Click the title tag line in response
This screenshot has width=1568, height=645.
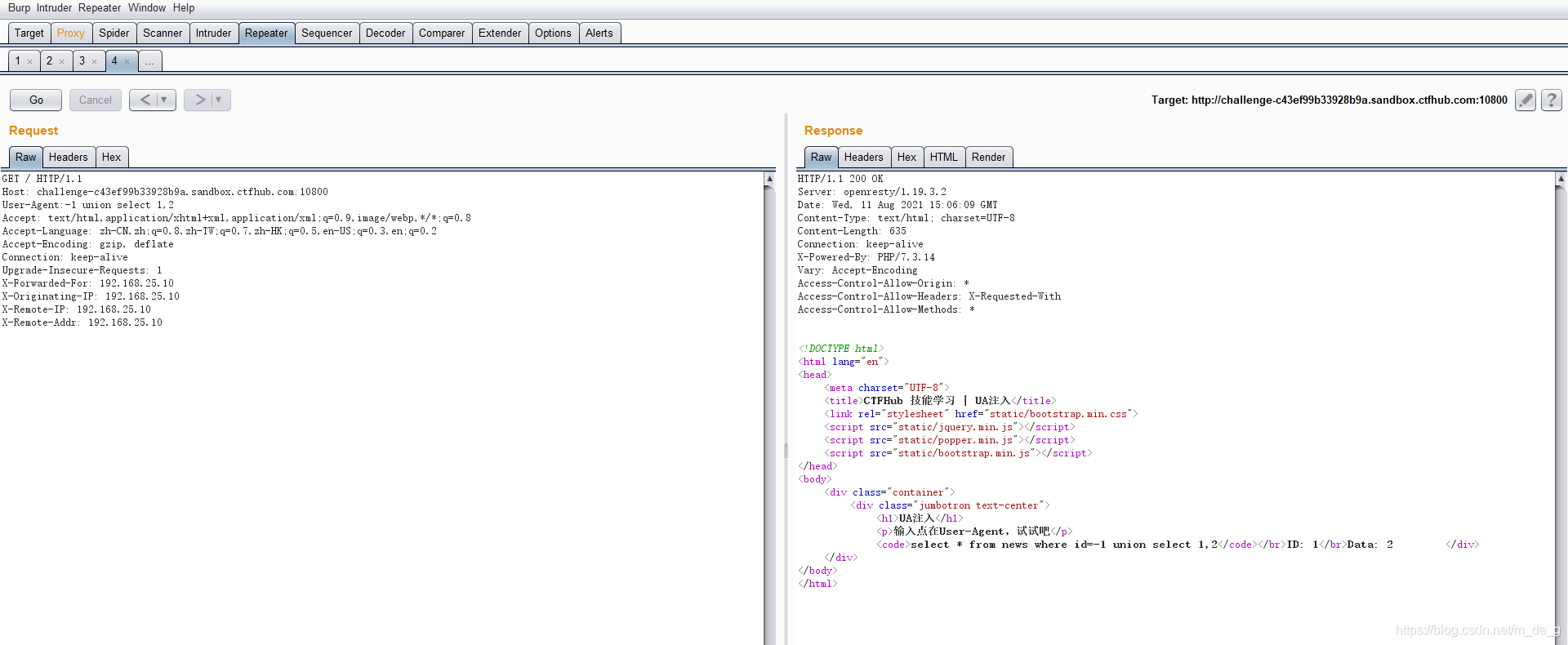click(x=940, y=401)
